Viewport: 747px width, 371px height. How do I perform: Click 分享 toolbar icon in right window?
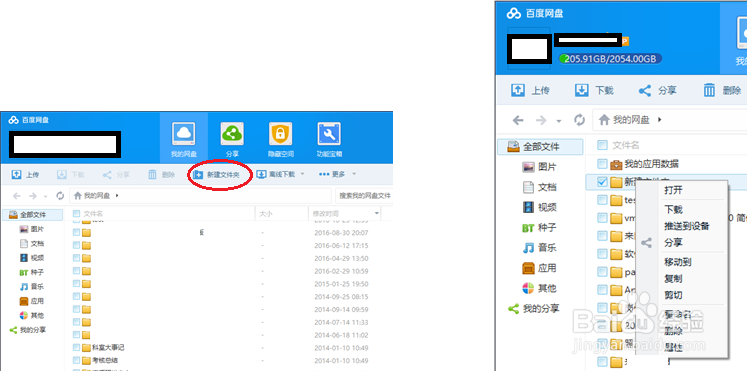(645, 90)
